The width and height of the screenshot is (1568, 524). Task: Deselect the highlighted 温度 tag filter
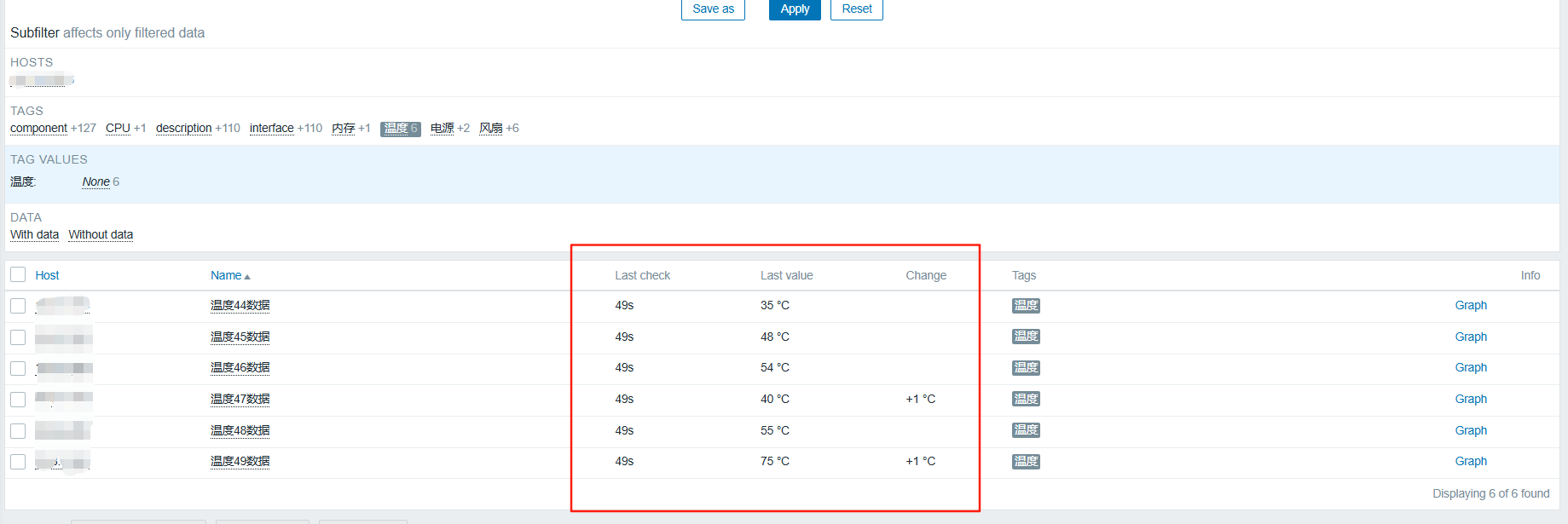tap(396, 129)
